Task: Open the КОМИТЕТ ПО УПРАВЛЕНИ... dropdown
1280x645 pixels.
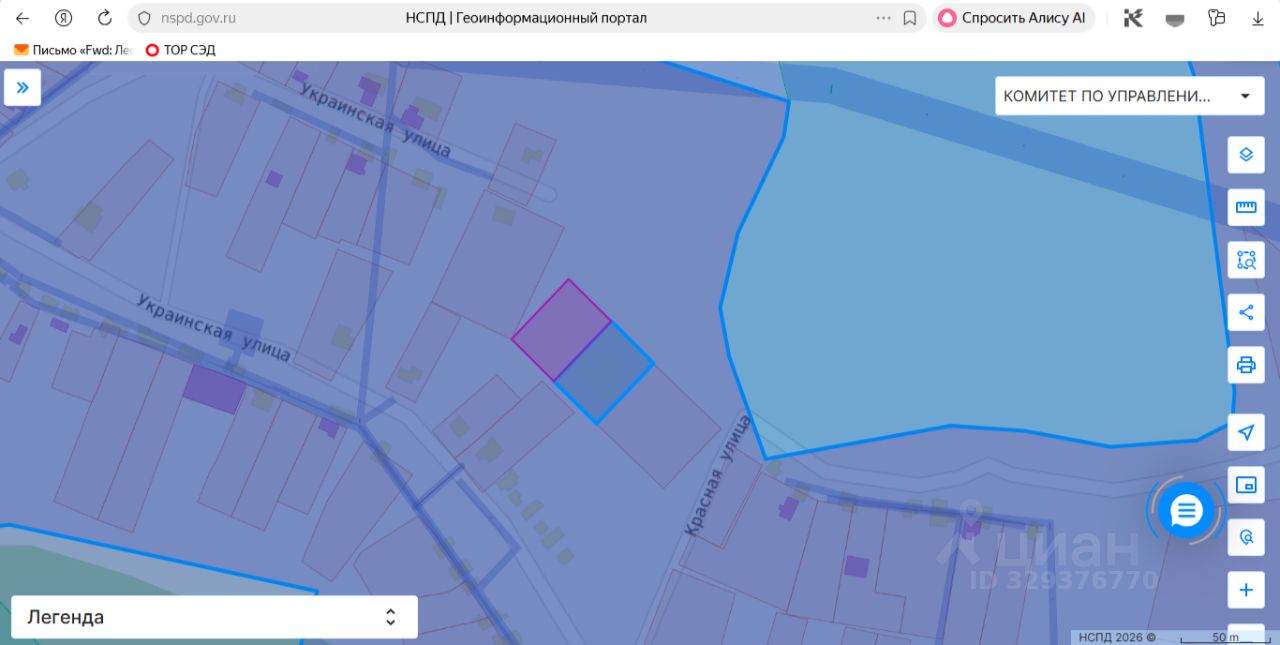Action: 1129,96
